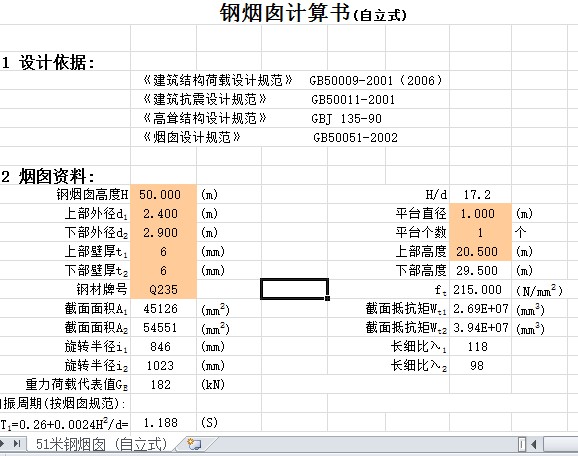Click the heading 2 烟囱资料
578x456 pixels.
pos(48,176)
